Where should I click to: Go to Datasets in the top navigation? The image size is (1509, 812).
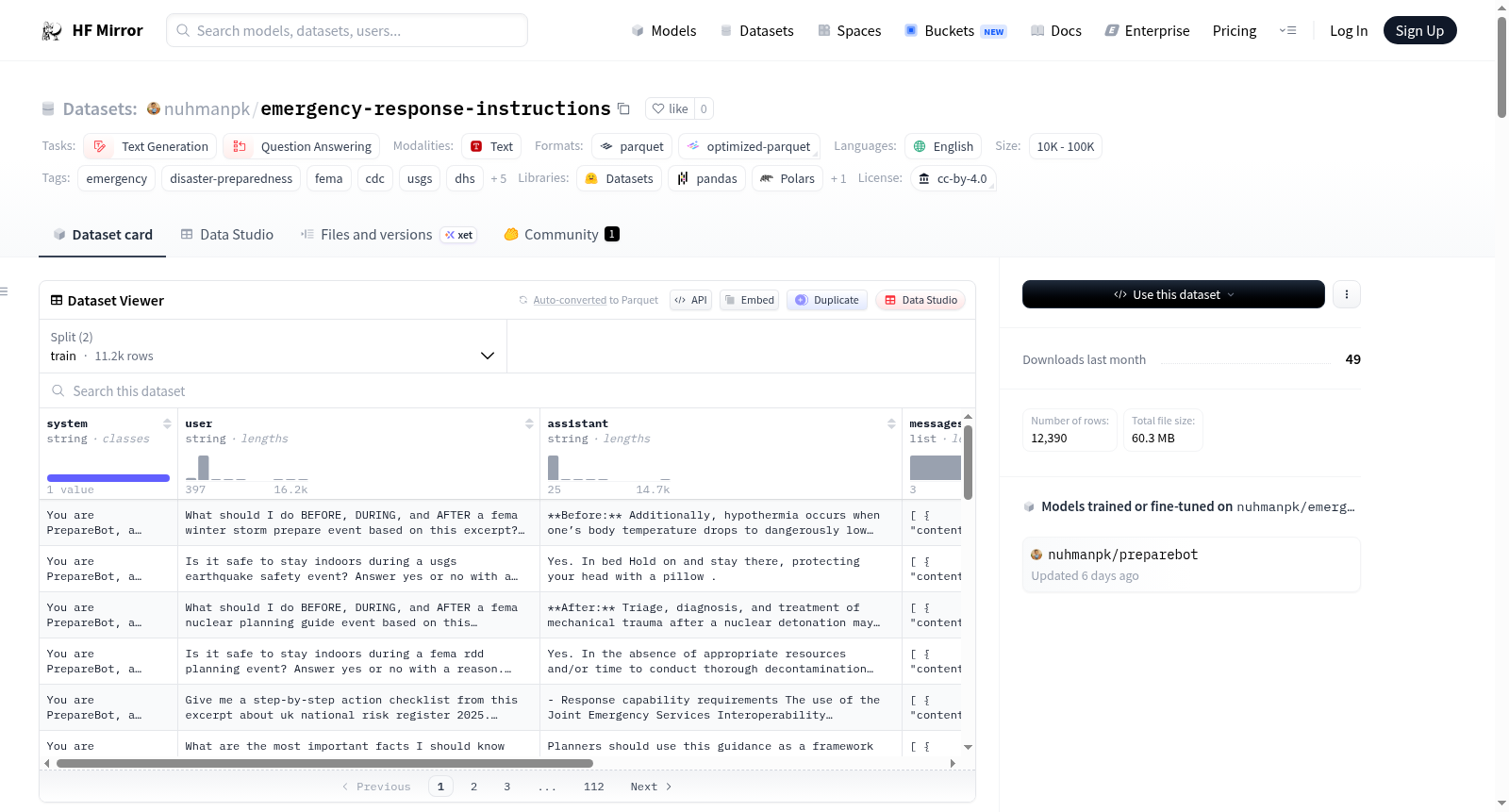pyautogui.click(x=756, y=30)
